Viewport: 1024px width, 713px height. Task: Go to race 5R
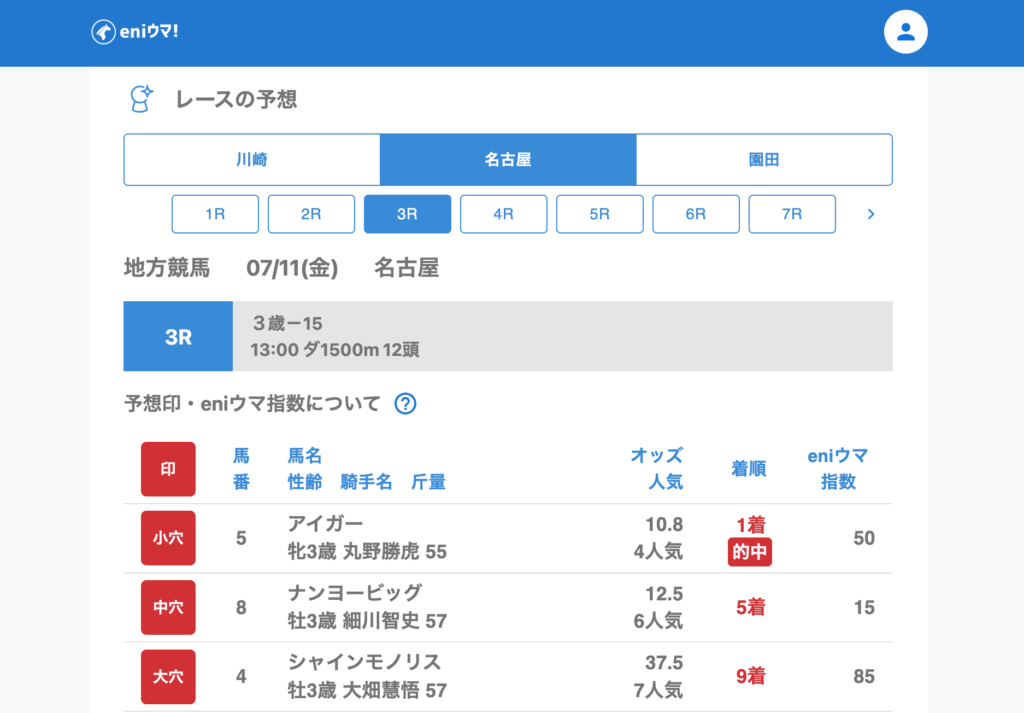(599, 214)
